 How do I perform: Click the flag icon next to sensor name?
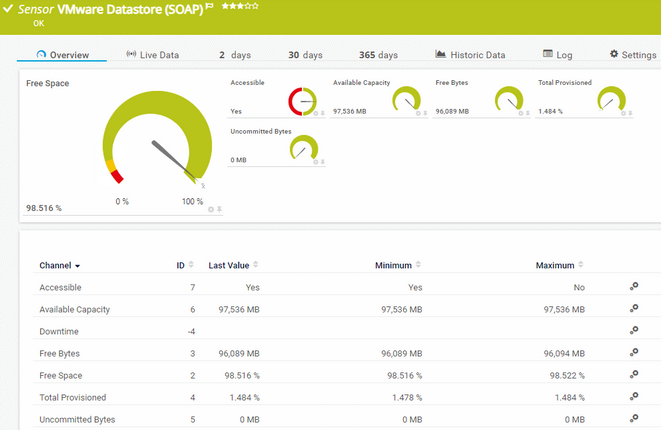click(210, 6)
